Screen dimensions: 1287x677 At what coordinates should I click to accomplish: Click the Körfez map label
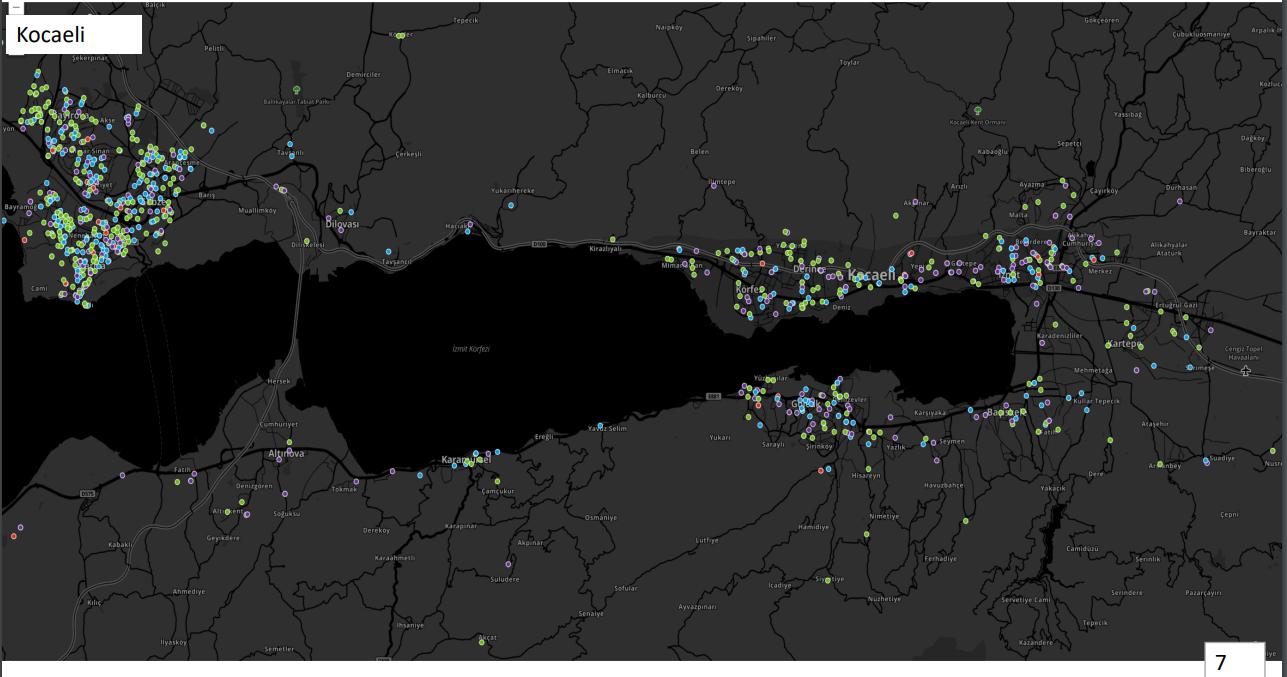click(x=749, y=288)
